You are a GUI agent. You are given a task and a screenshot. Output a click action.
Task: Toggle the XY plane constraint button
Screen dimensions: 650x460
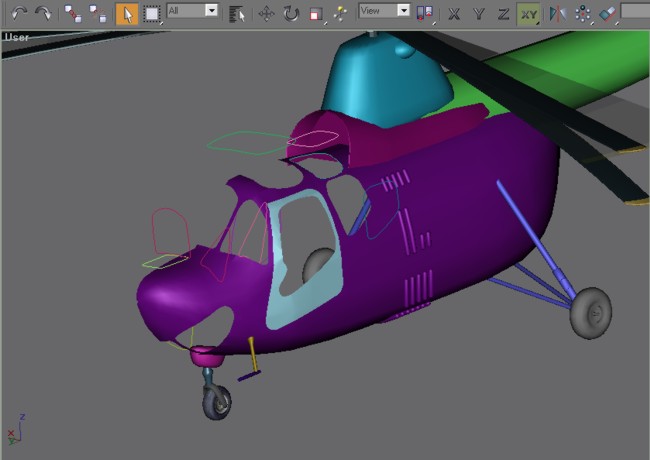pyautogui.click(x=528, y=13)
